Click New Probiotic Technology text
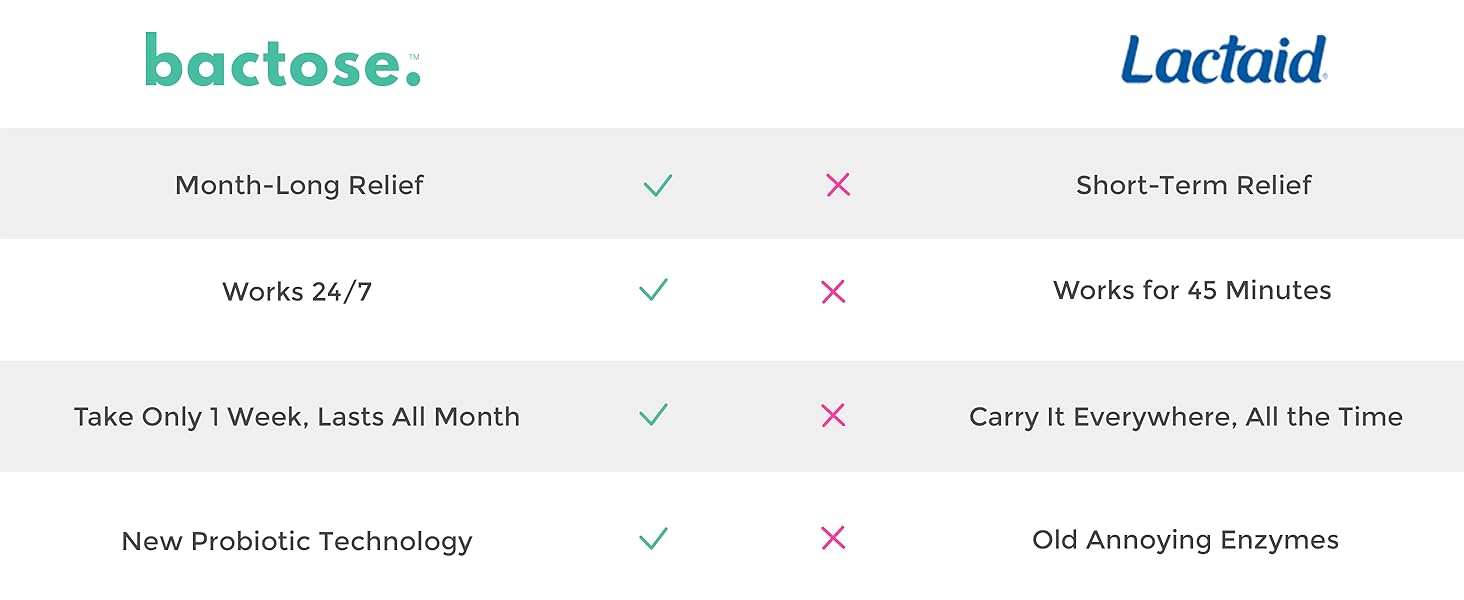This screenshot has height=600, width=1464. [x=297, y=542]
